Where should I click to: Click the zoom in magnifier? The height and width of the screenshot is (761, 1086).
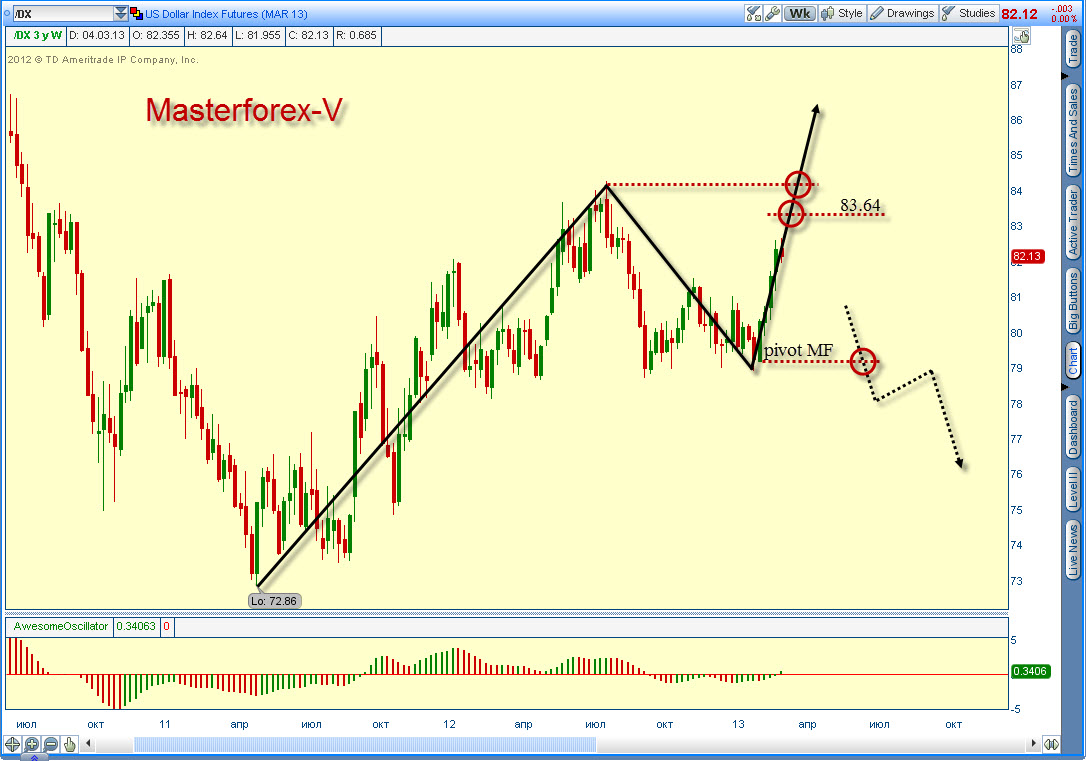(x=32, y=744)
